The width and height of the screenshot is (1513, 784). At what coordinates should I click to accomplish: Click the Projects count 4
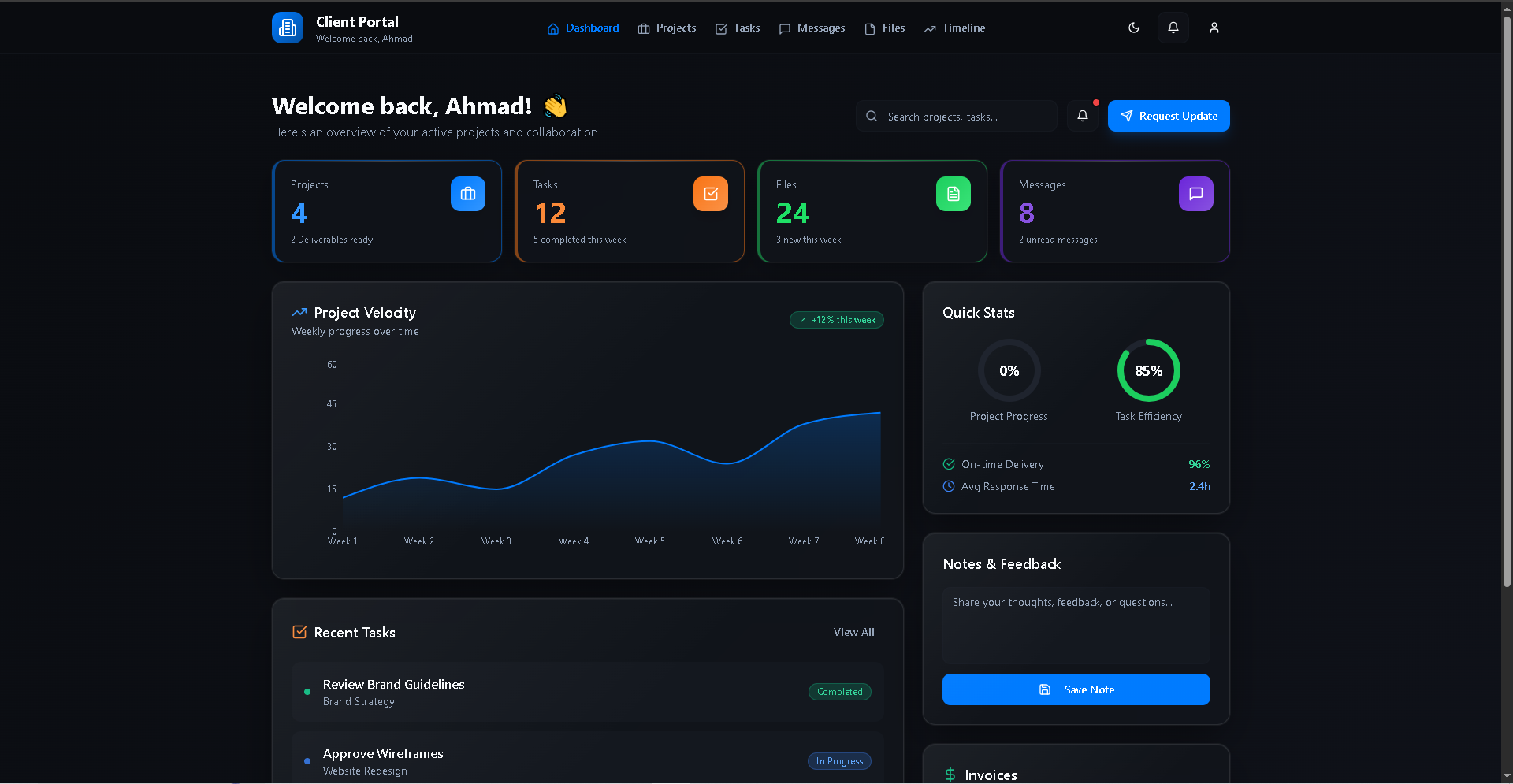click(299, 213)
